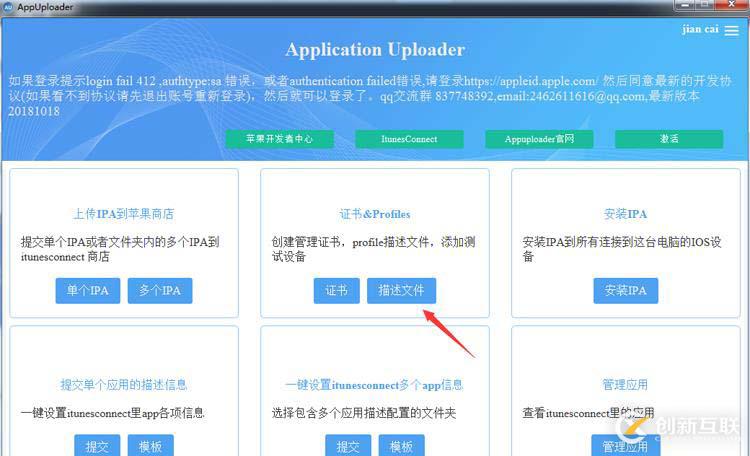The width and height of the screenshot is (750, 456).
Task: Select the 上传IPA到苹果商店 heading link
Action: click(x=123, y=214)
